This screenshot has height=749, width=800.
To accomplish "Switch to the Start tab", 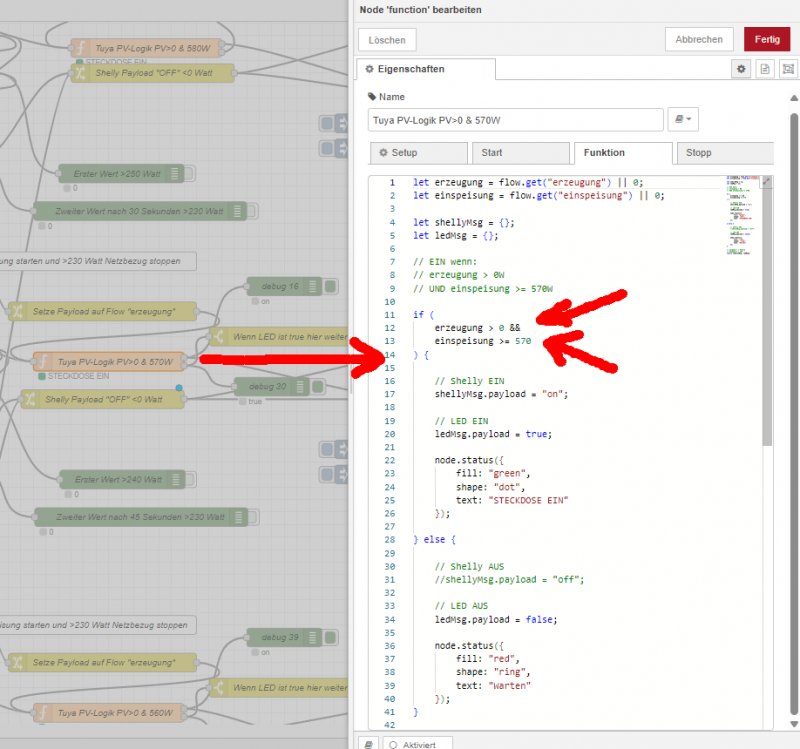I will click(520, 153).
